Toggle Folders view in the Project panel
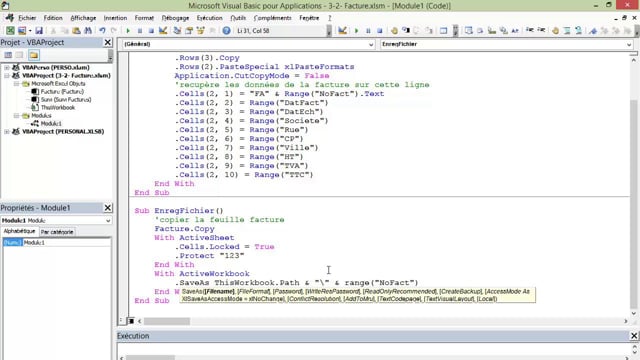The height and width of the screenshot is (360, 640). click(33, 55)
